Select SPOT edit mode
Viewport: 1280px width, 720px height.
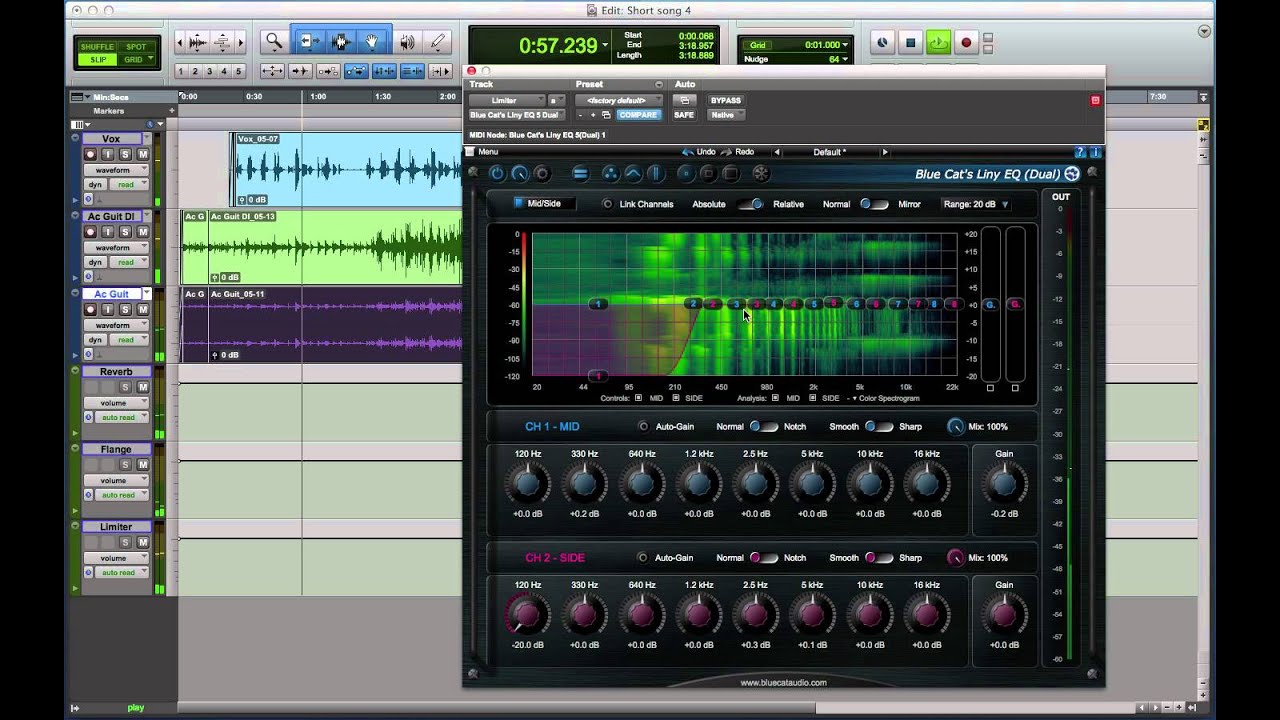pos(136,46)
